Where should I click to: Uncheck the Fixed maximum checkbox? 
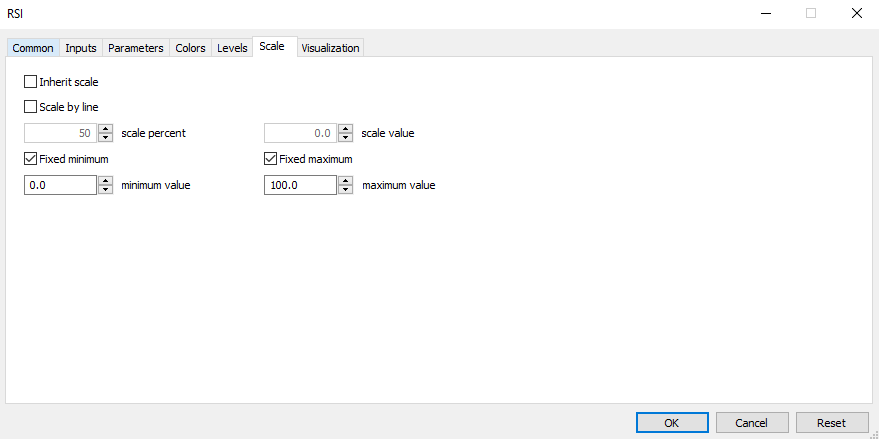(270, 159)
